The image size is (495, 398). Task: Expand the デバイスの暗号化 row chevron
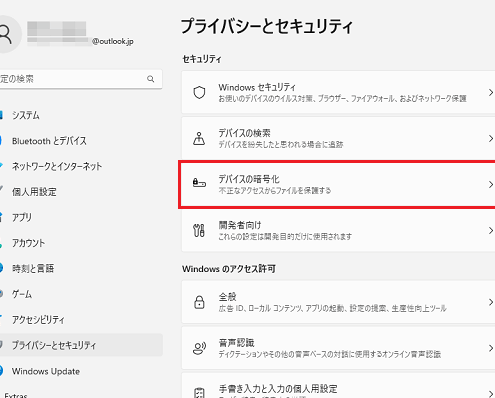click(x=491, y=184)
